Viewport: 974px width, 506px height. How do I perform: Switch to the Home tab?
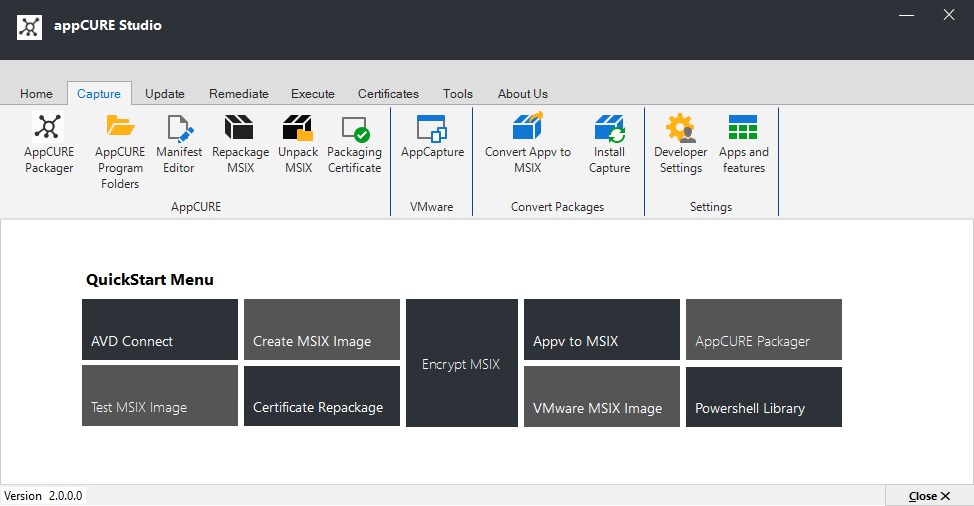coord(36,94)
